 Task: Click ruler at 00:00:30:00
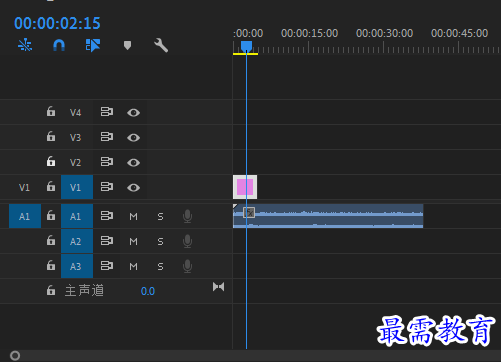click(x=384, y=33)
